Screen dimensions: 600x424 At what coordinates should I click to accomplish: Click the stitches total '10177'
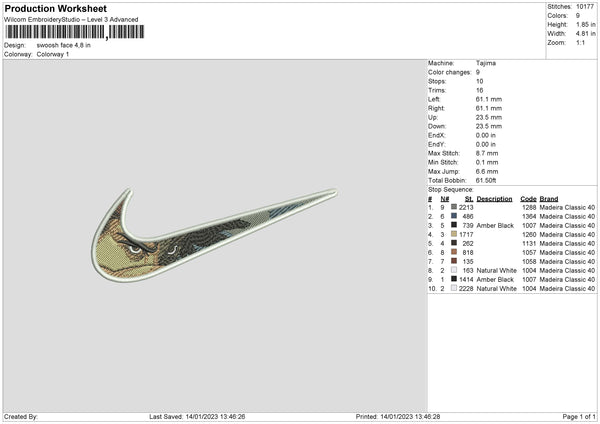585,7
